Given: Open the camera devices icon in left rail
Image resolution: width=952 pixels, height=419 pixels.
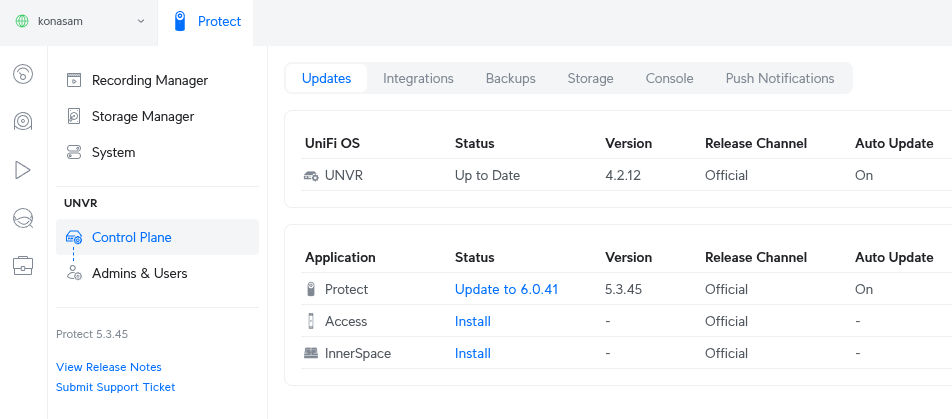Looking at the screenshot, I should (23, 121).
